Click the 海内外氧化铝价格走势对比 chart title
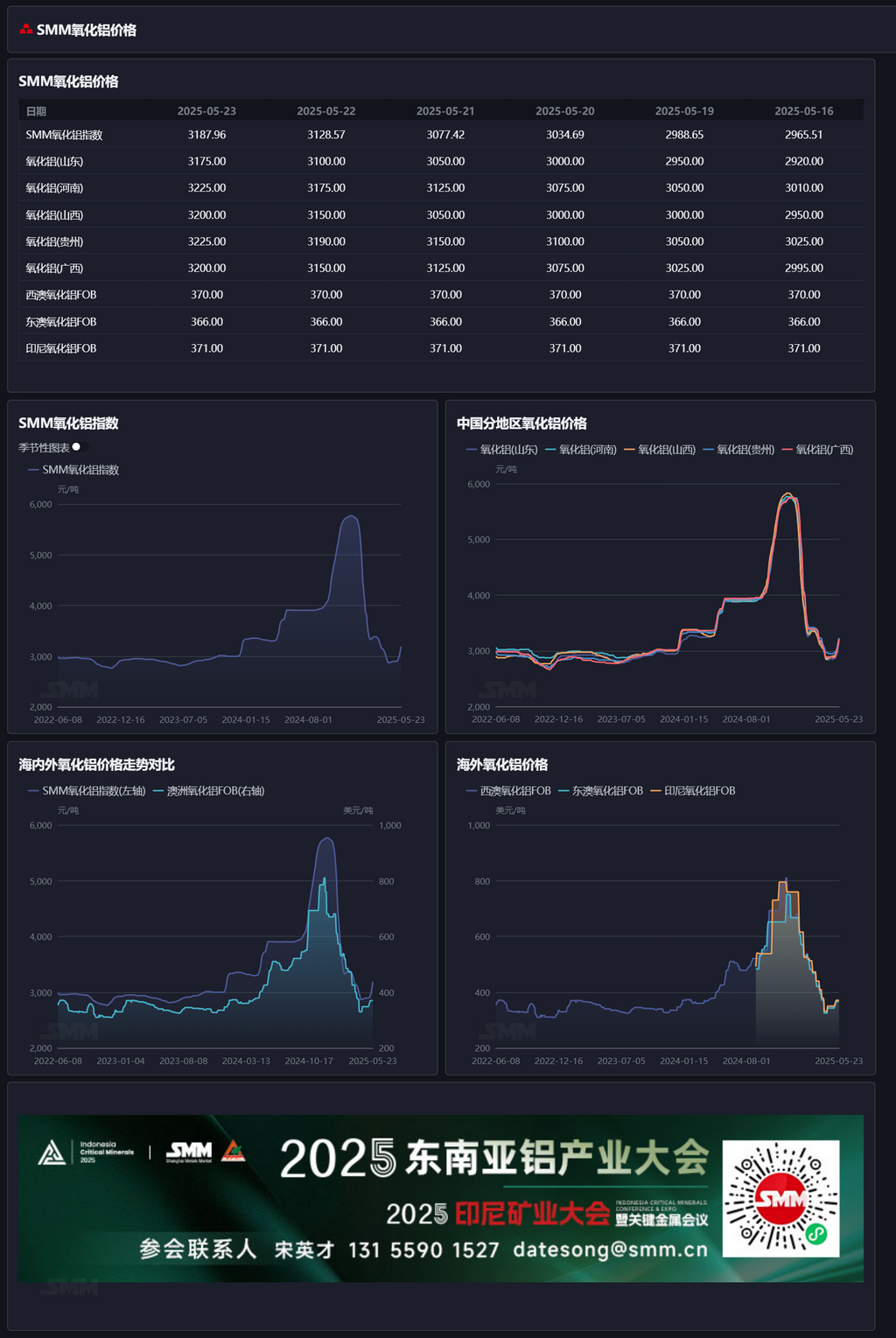Viewport: 896px width, 1338px height. [96, 765]
